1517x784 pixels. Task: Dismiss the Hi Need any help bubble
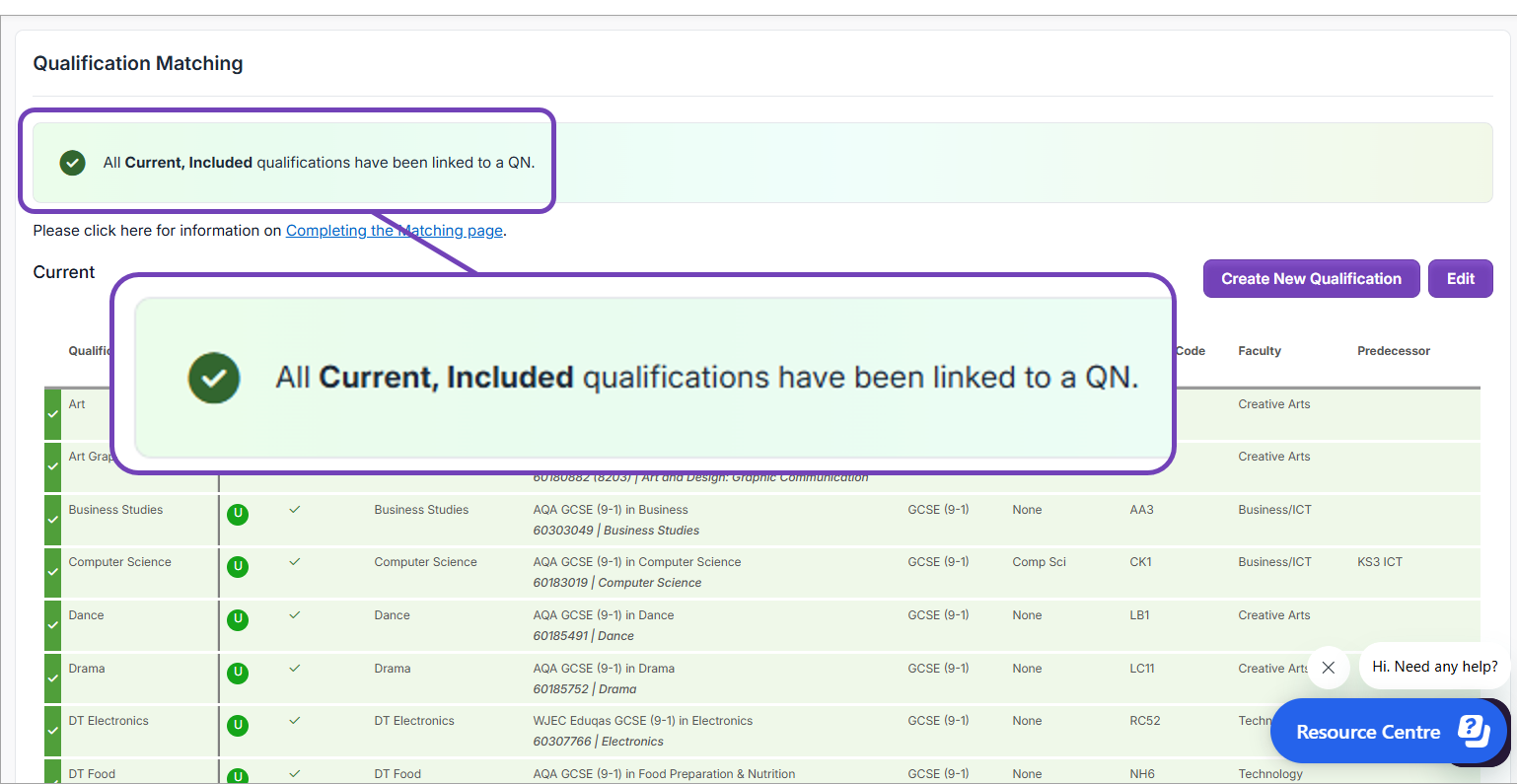point(1329,668)
